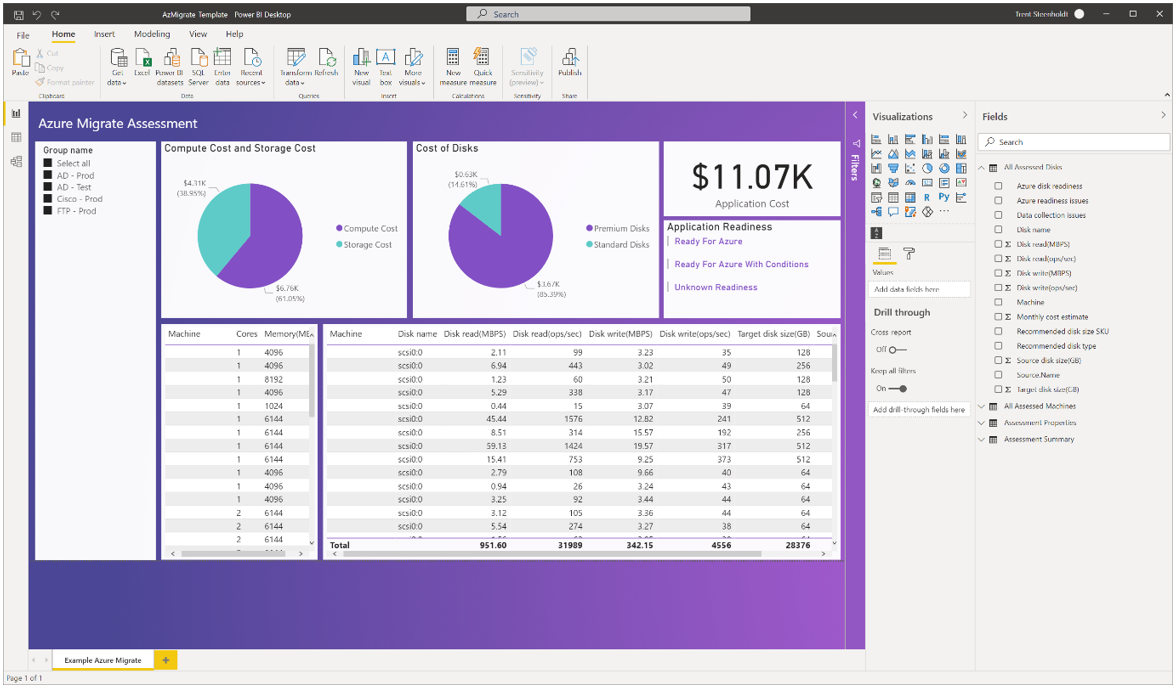Toggle Keep all filters switch
The height and width of the screenshot is (689, 1176).
pyautogui.click(x=898, y=388)
